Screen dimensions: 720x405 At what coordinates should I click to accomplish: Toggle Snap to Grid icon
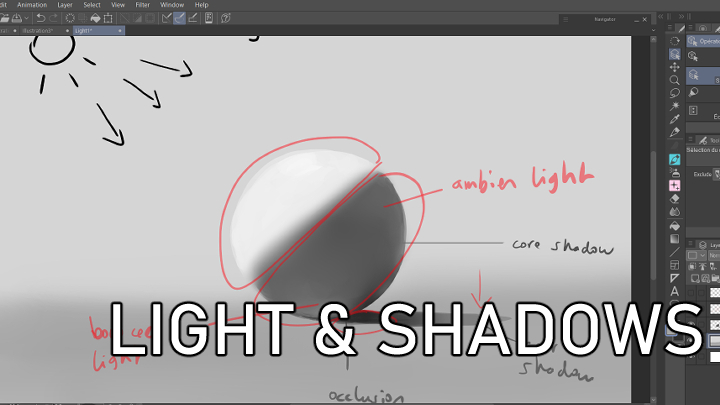193,18
